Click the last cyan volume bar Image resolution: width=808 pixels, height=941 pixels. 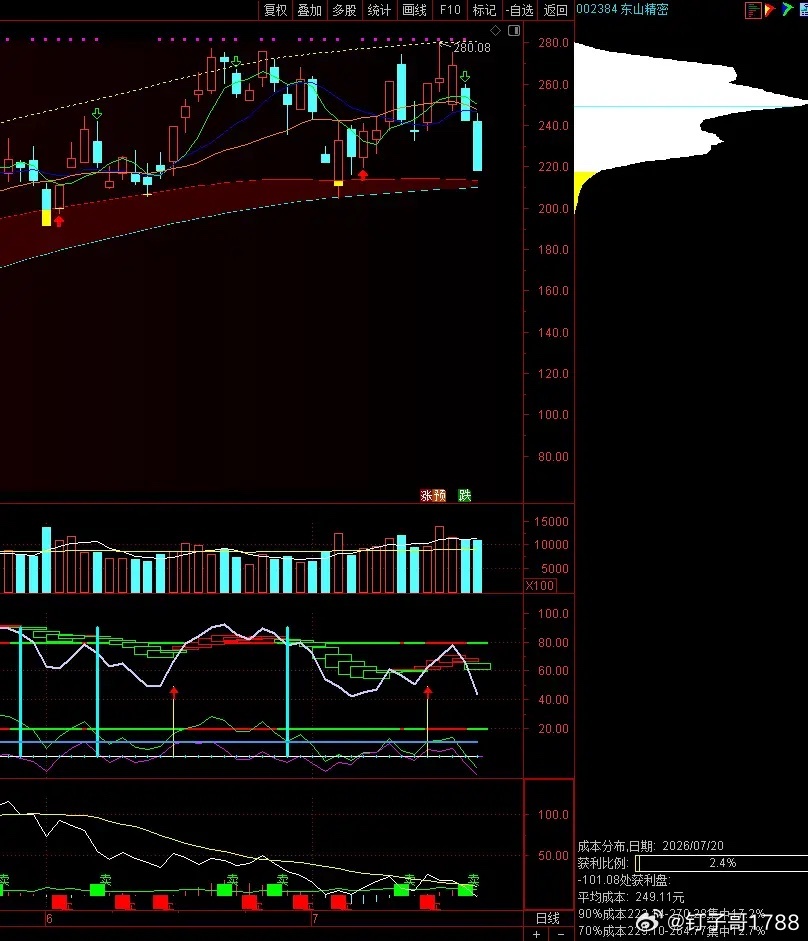pyautogui.click(x=478, y=567)
